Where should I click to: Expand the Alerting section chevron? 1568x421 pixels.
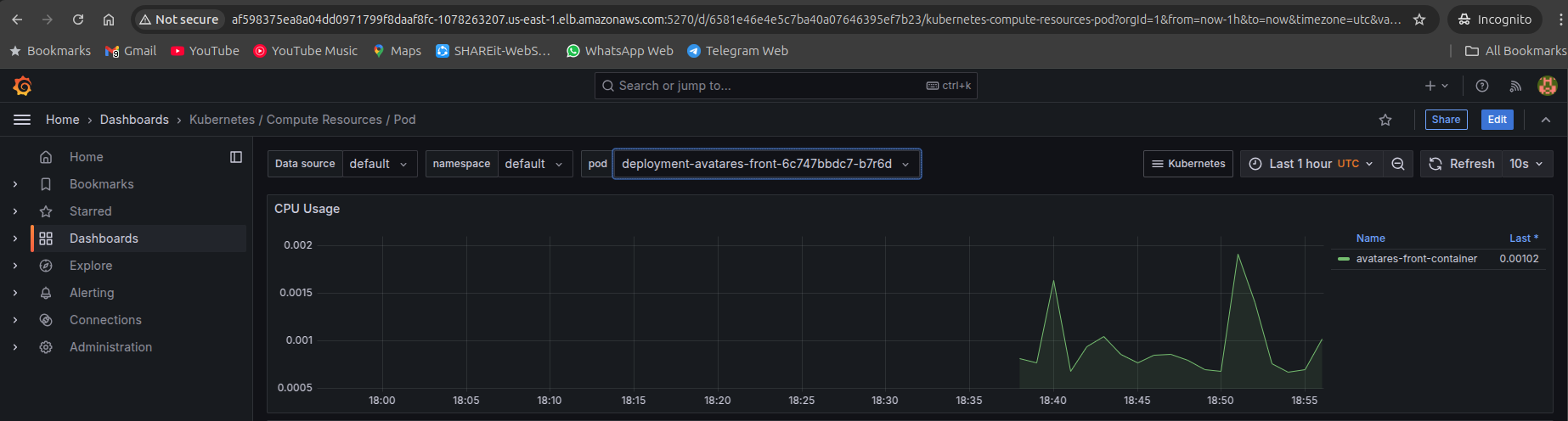pos(15,293)
